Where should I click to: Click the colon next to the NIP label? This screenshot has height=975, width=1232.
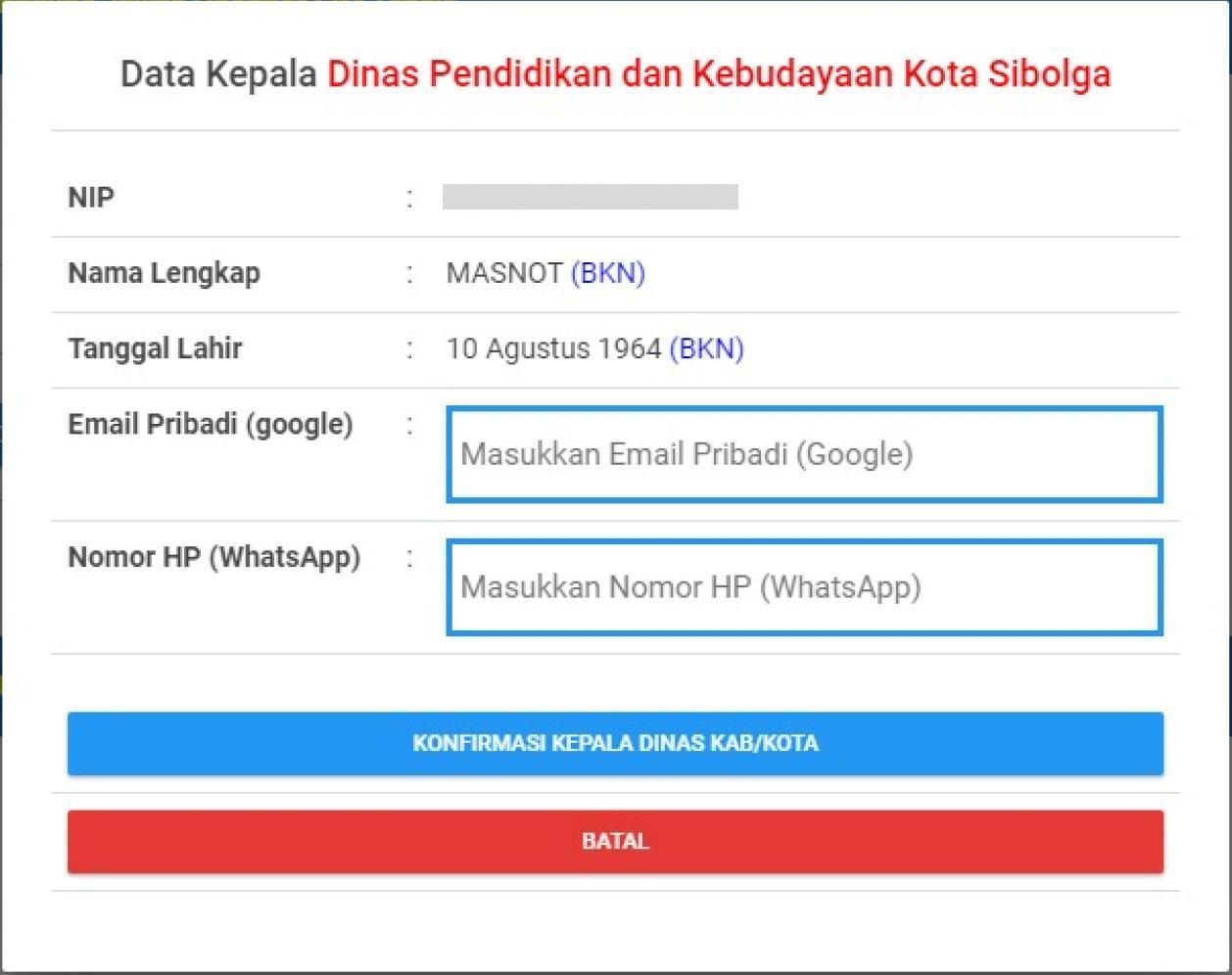pyautogui.click(x=410, y=198)
